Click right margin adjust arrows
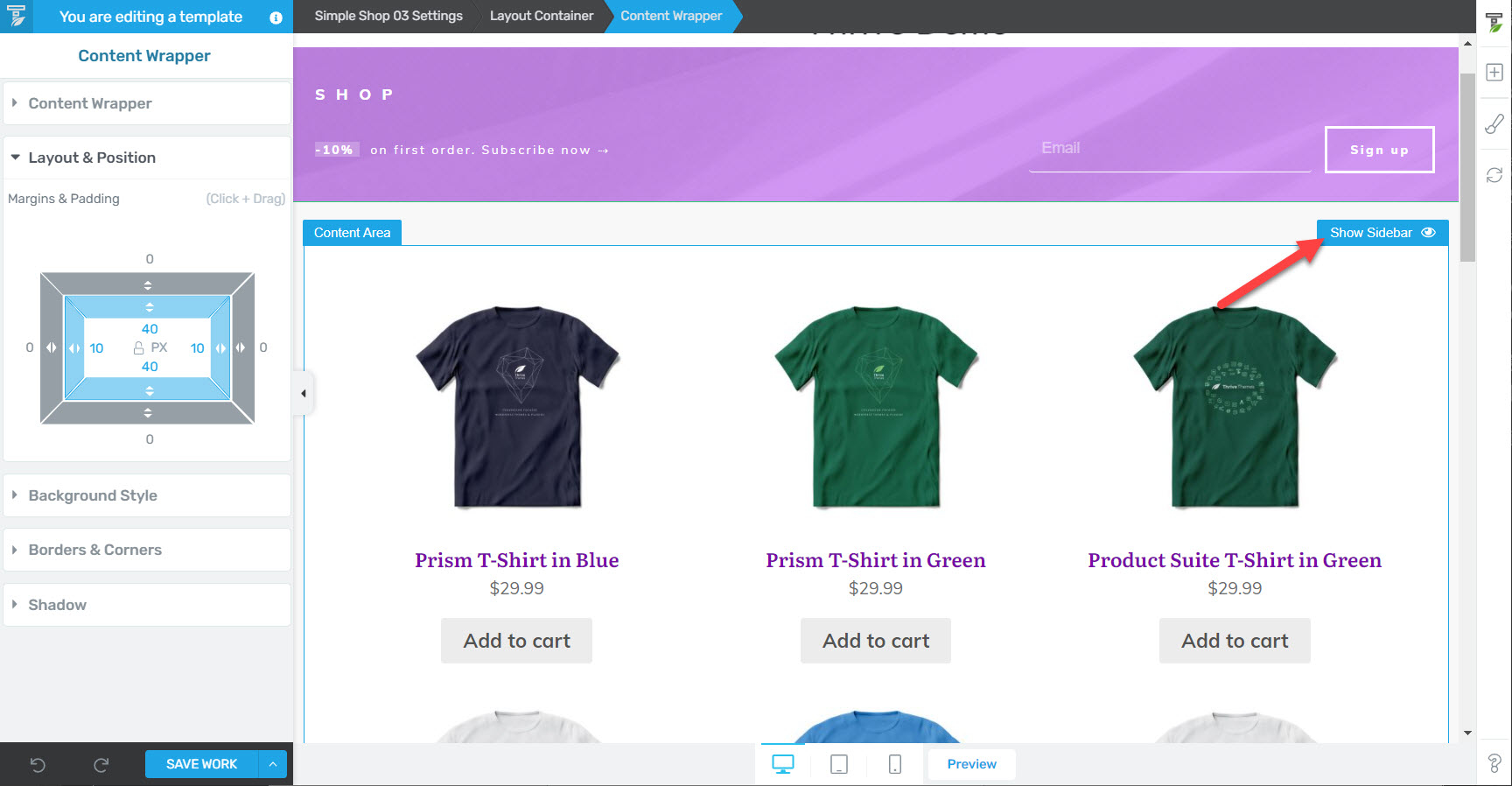Image resolution: width=1512 pixels, height=786 pixels. 240,347
